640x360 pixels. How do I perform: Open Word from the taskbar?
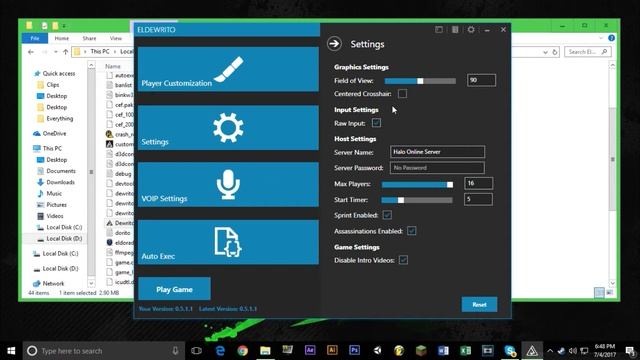[x=443, y=351]
